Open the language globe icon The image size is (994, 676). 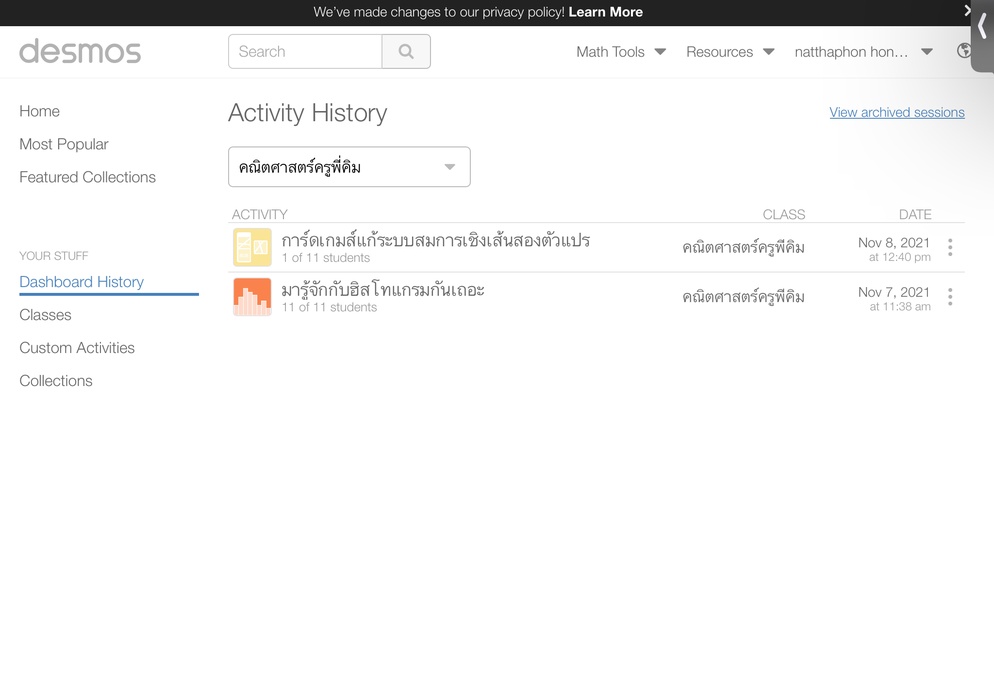[x=964, y=51]
